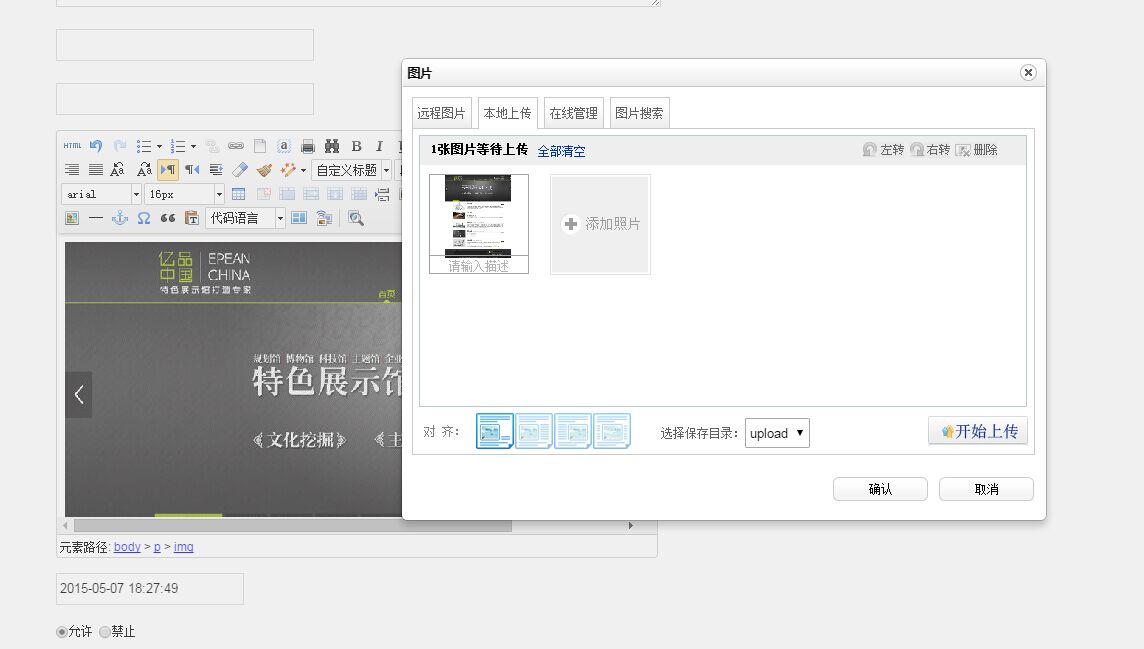Open the 自定义标题 heading dropdown
Viewport: 1144px width, 649px height.
coord(351,170)
